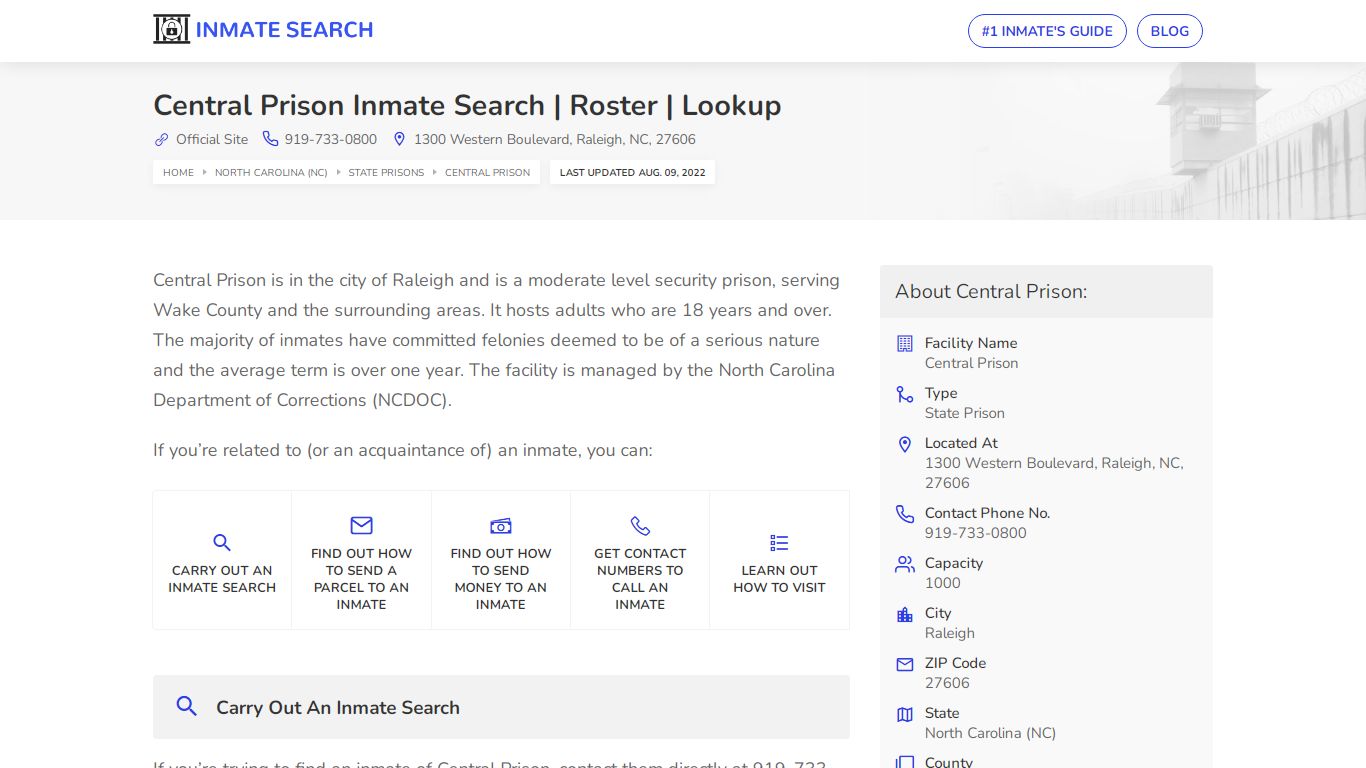Click the link icon beside Official Site
The height and width of the screenshot is (768, 1366).
(x=161, y=139)
